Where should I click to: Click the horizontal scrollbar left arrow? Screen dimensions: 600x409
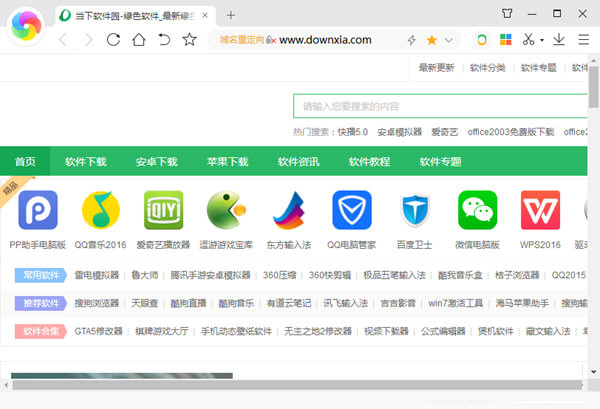pyautogui.click(x=6, y=385)
